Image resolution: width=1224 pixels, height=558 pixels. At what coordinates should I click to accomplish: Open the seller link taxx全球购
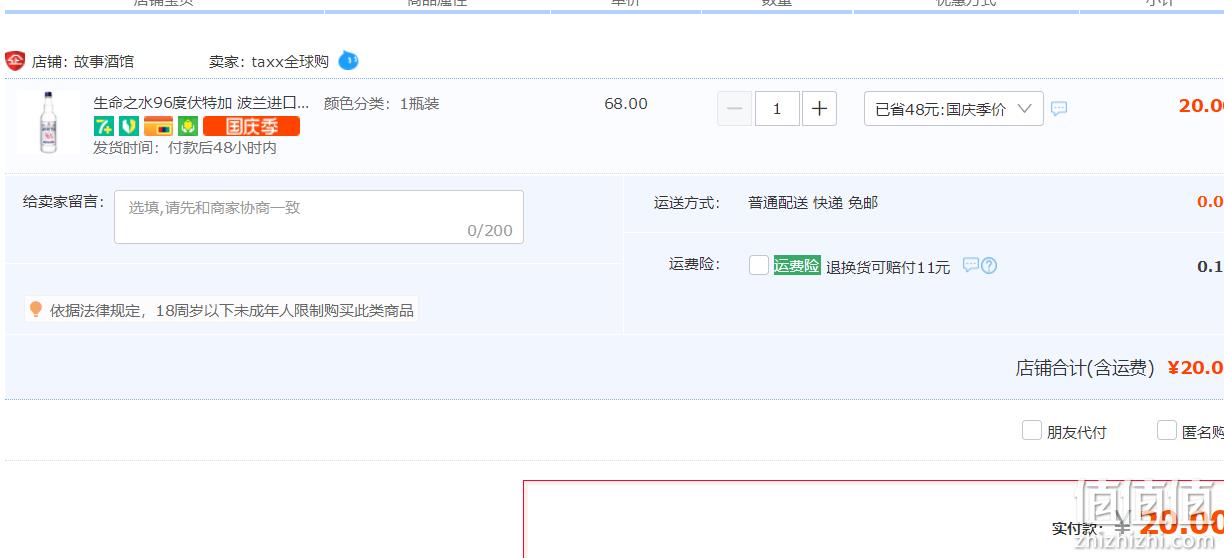click(x=290, y=61)
